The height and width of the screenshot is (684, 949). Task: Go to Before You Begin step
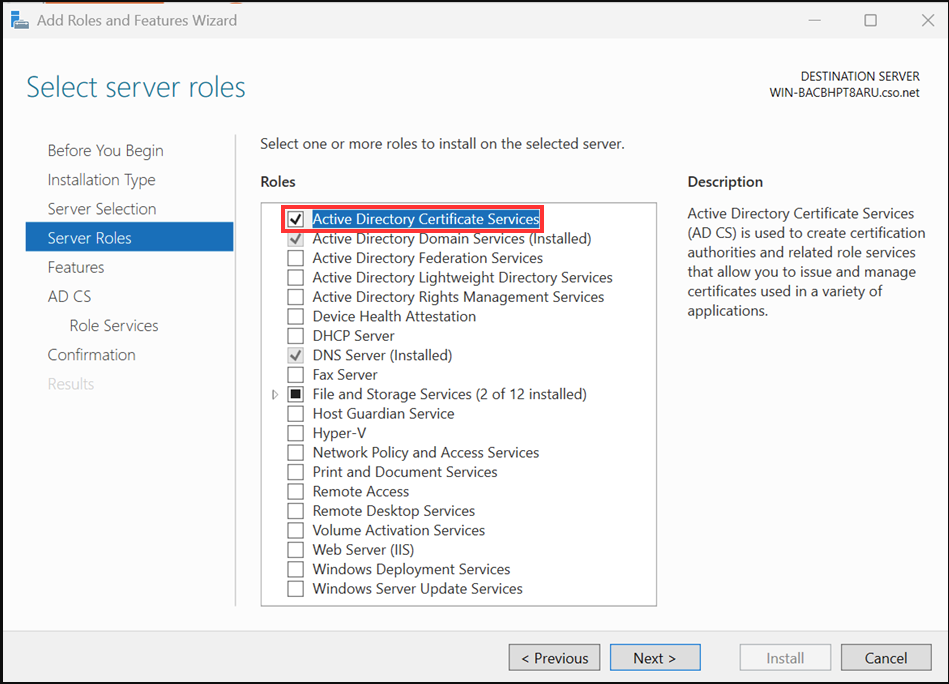pyautogui.click(x=105, y=150)
